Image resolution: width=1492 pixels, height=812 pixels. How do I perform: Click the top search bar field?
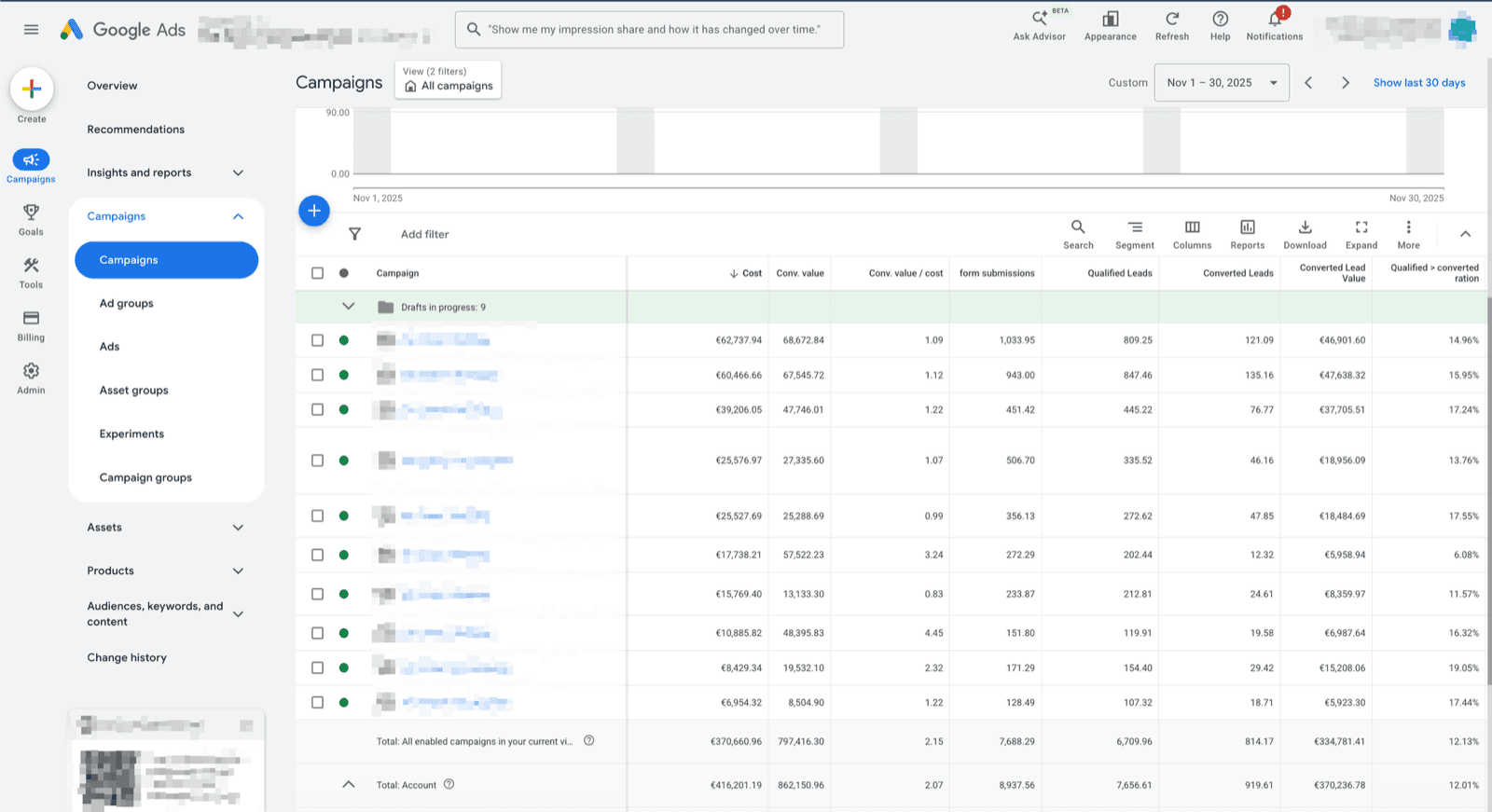click(650, 30)
